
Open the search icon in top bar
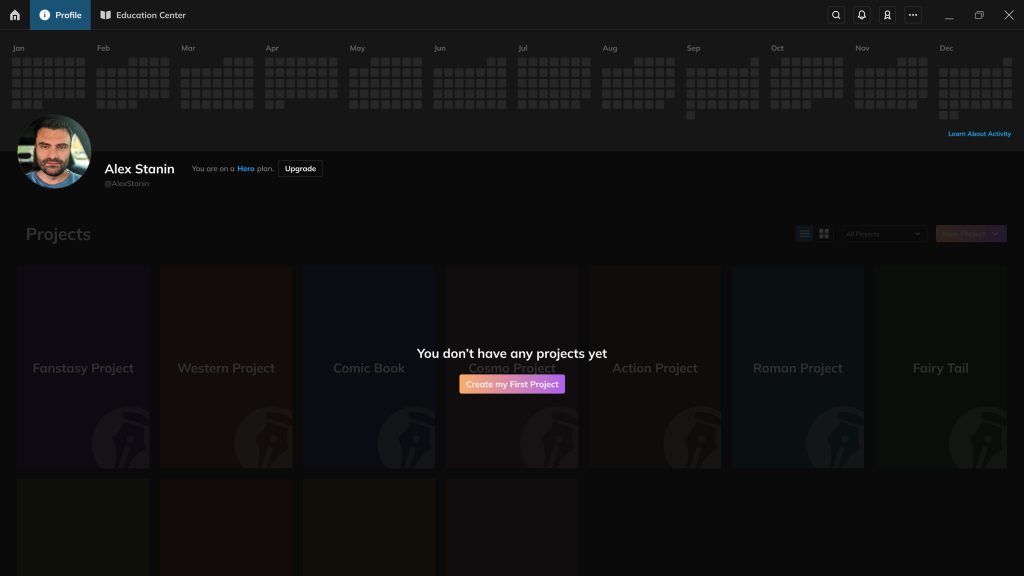tap(837, 15)
